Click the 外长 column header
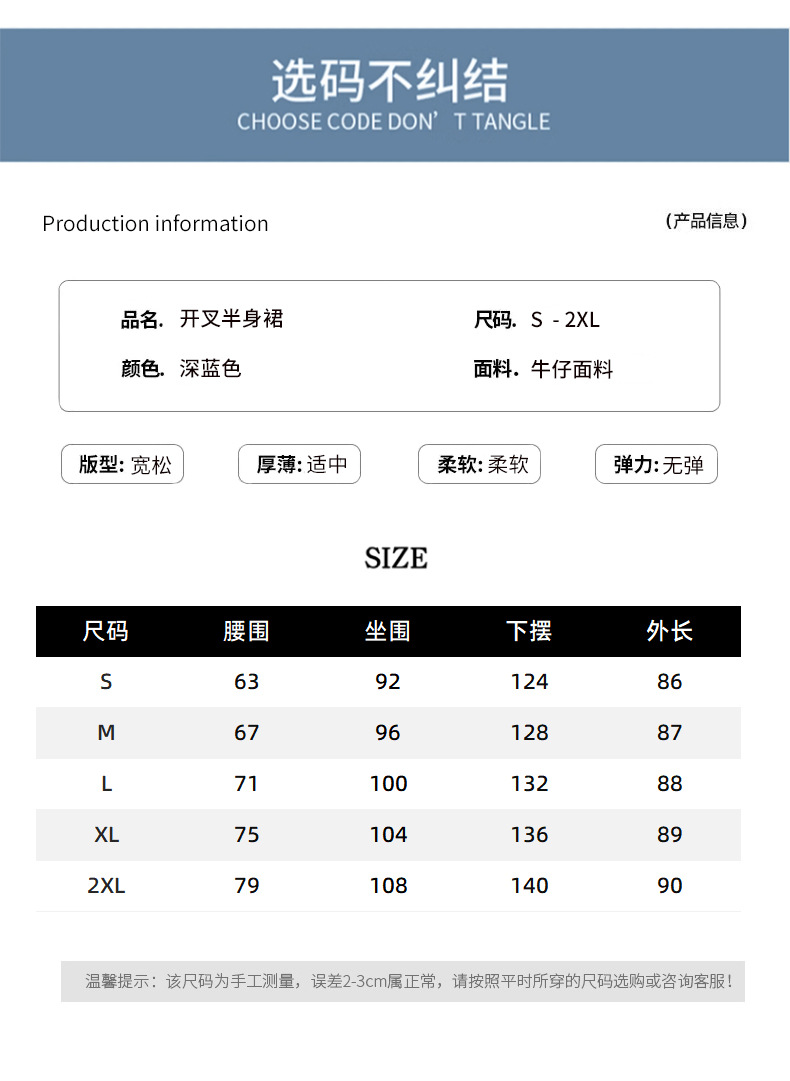The height and width of the screenshot is (1081, 790). 669,631
